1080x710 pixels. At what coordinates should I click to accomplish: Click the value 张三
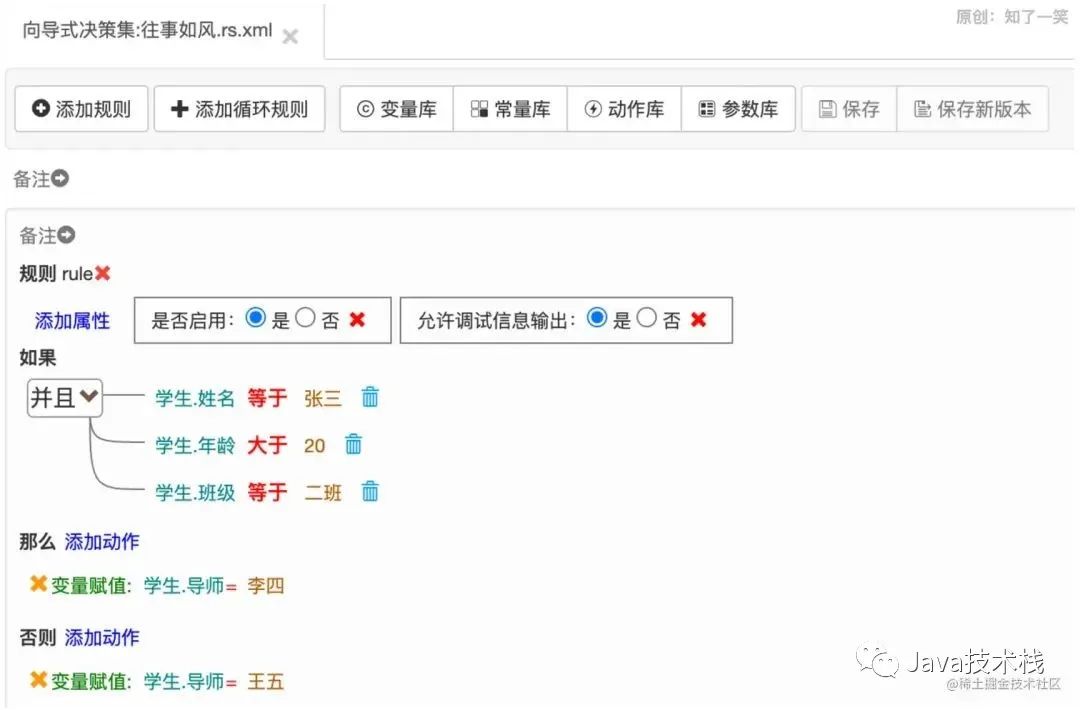coord(322,398)
